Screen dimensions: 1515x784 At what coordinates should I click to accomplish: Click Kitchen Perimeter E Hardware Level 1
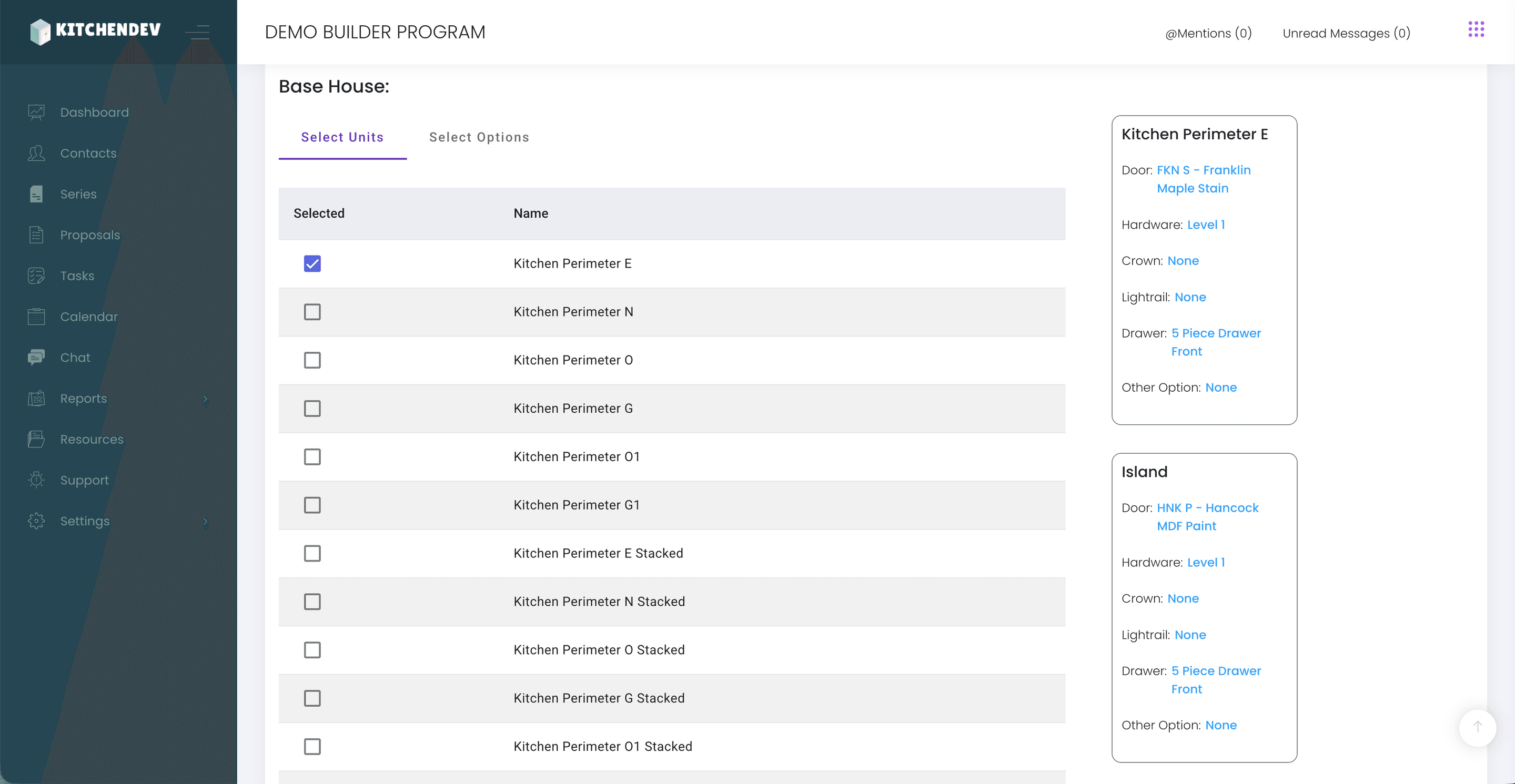tap(1206, 225)
